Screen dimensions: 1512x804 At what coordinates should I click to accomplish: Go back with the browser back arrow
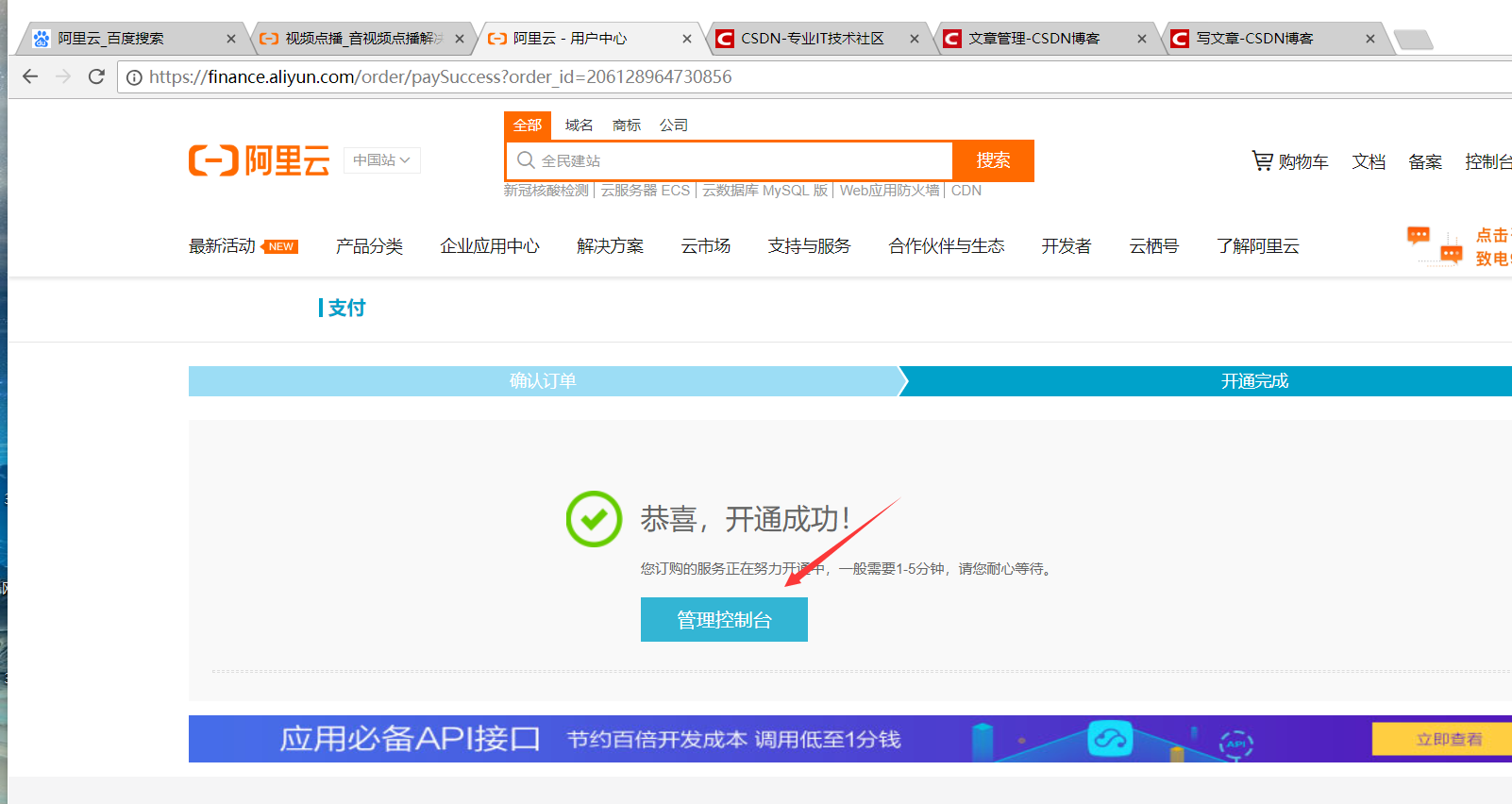[30, 76]
